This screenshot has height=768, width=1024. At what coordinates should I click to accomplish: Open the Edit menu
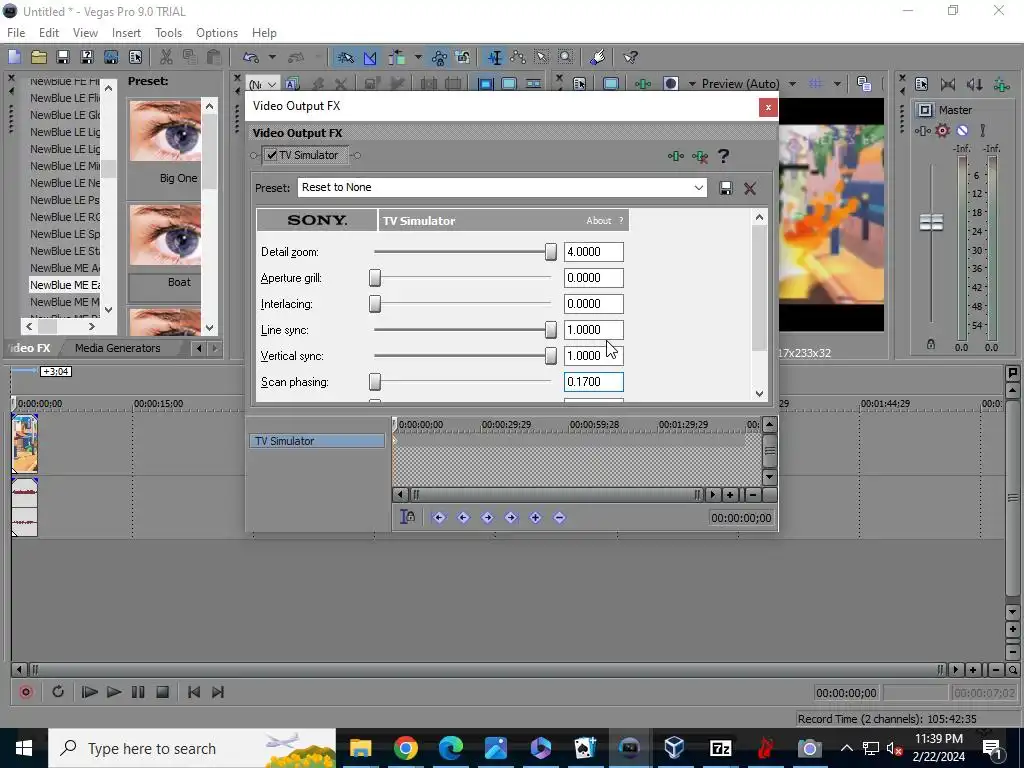coord(49,33)
